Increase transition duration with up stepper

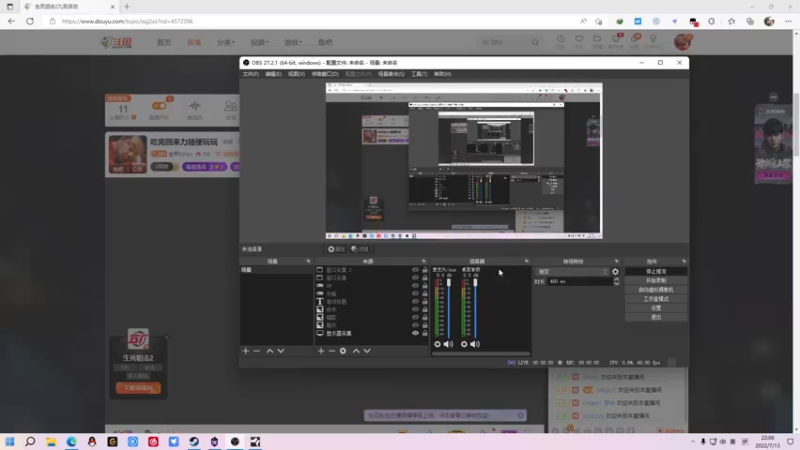(616, 279)
